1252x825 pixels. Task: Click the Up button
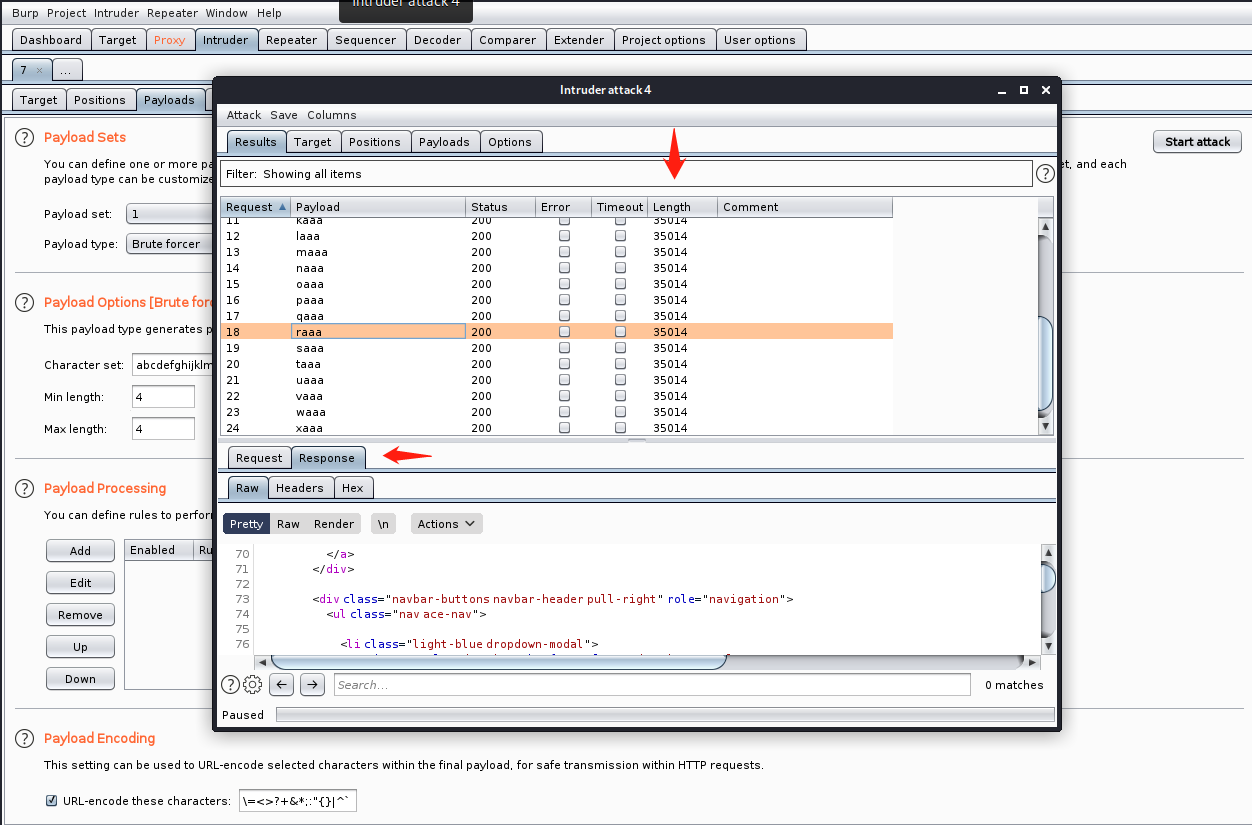click(x=81, y=647)
